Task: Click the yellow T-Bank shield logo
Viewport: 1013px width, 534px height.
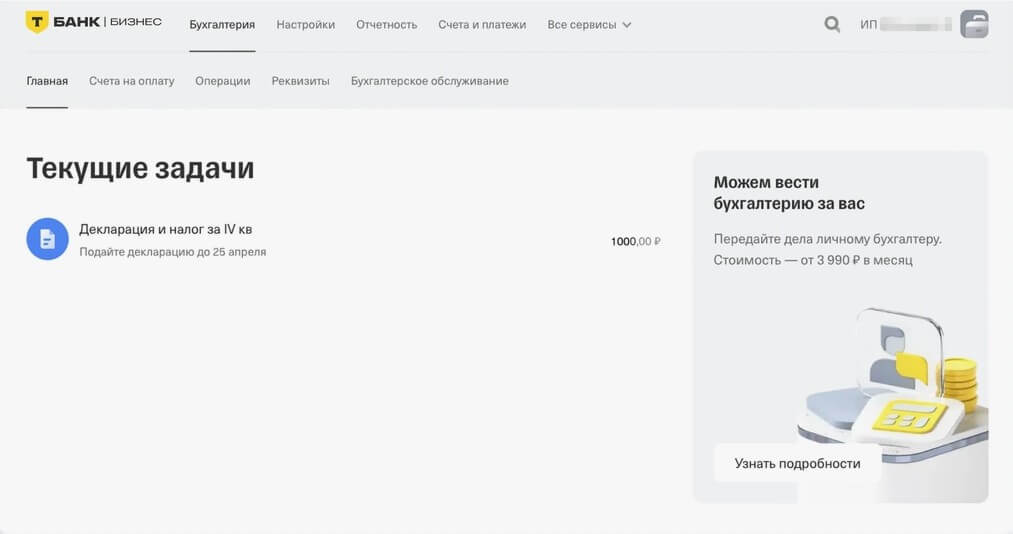Action: click(37, 23)
